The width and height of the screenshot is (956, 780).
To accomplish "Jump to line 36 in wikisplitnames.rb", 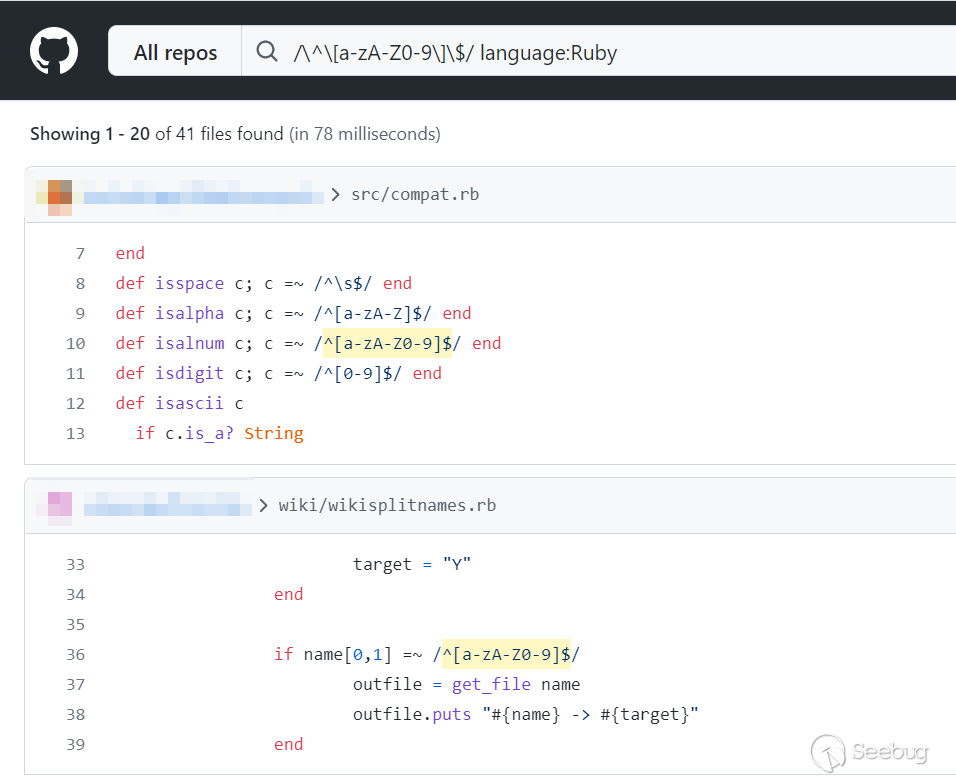I will coord(75,655).
